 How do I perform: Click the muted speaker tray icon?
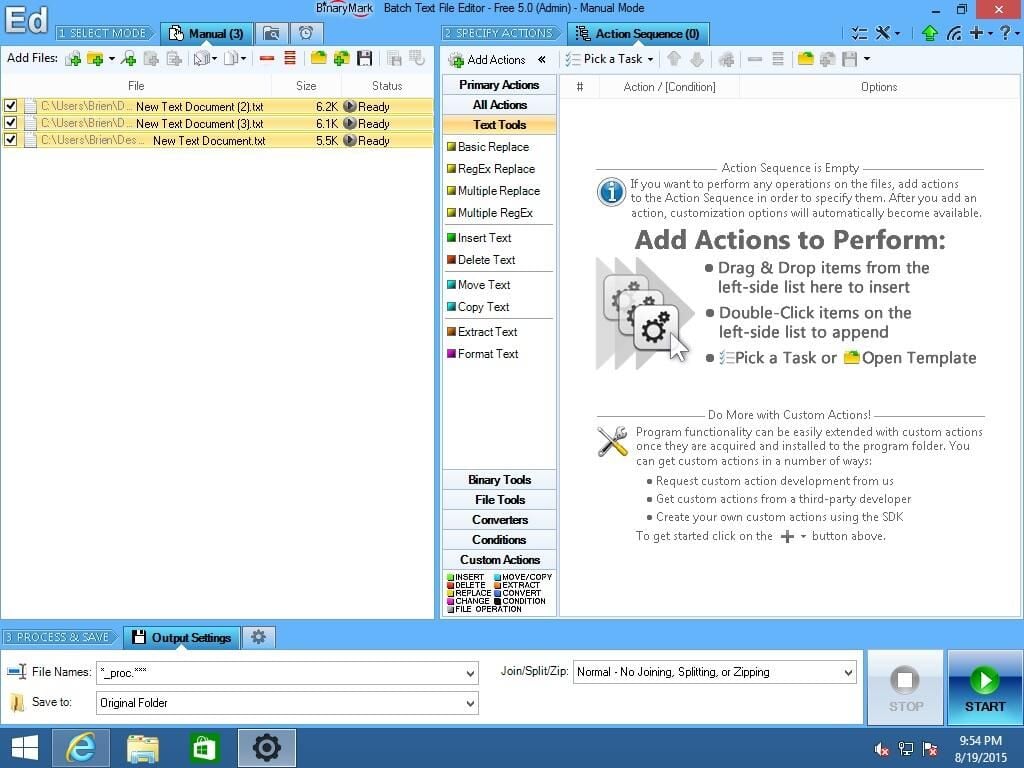coord(882,749)
